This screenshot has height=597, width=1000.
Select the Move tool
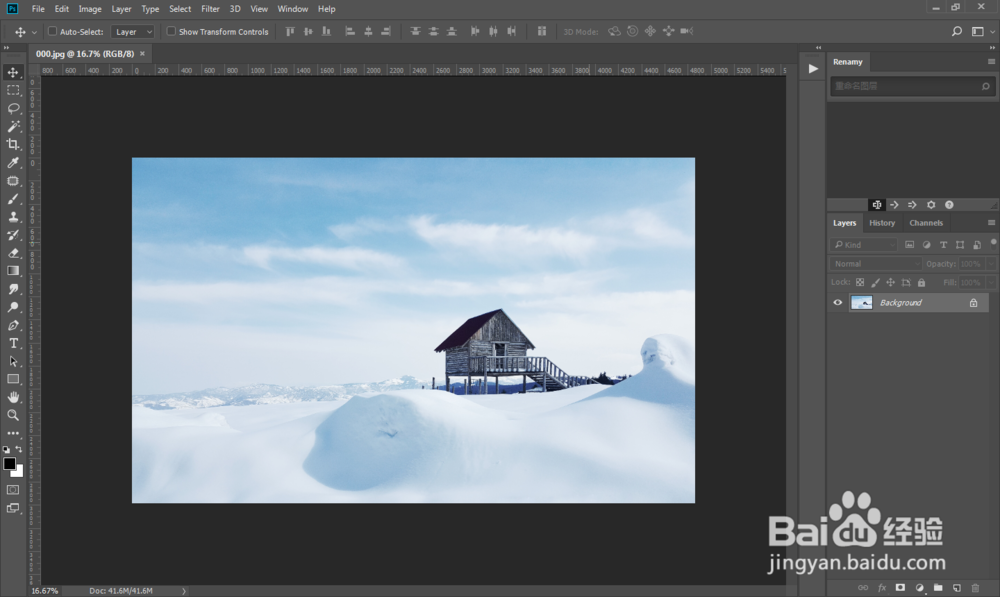tap(14, 72)
